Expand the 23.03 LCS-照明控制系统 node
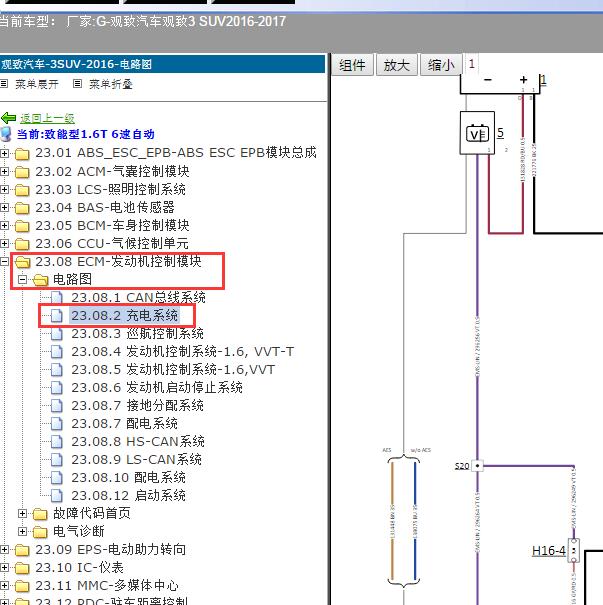 (x=4, y=190)
